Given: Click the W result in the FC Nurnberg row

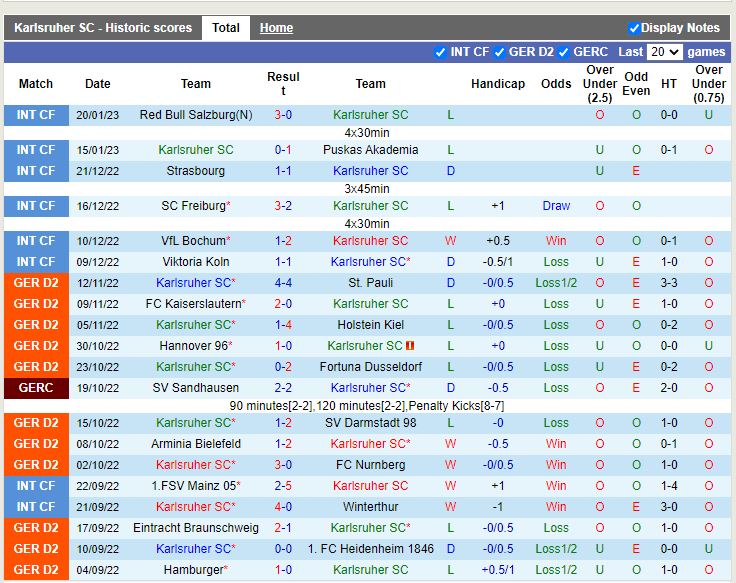Looking at the screenshot, I should tap(451, 465).
